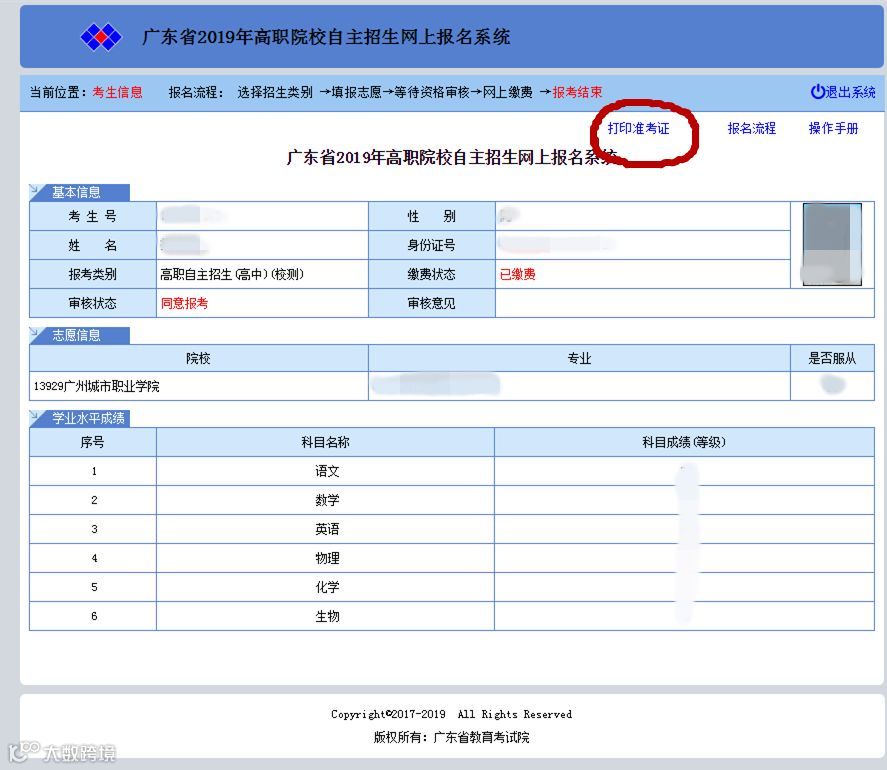Click the 审核意见 label cell
887x770 pixels.
click(432, 303)
